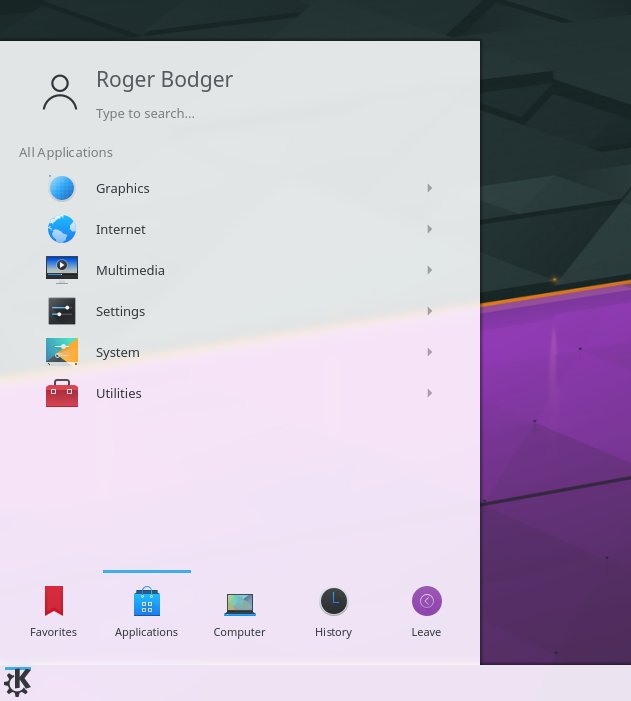Click the blue Applications shopping bag icon
Screen dimensions: 631x701
click(x=147, y=601)
